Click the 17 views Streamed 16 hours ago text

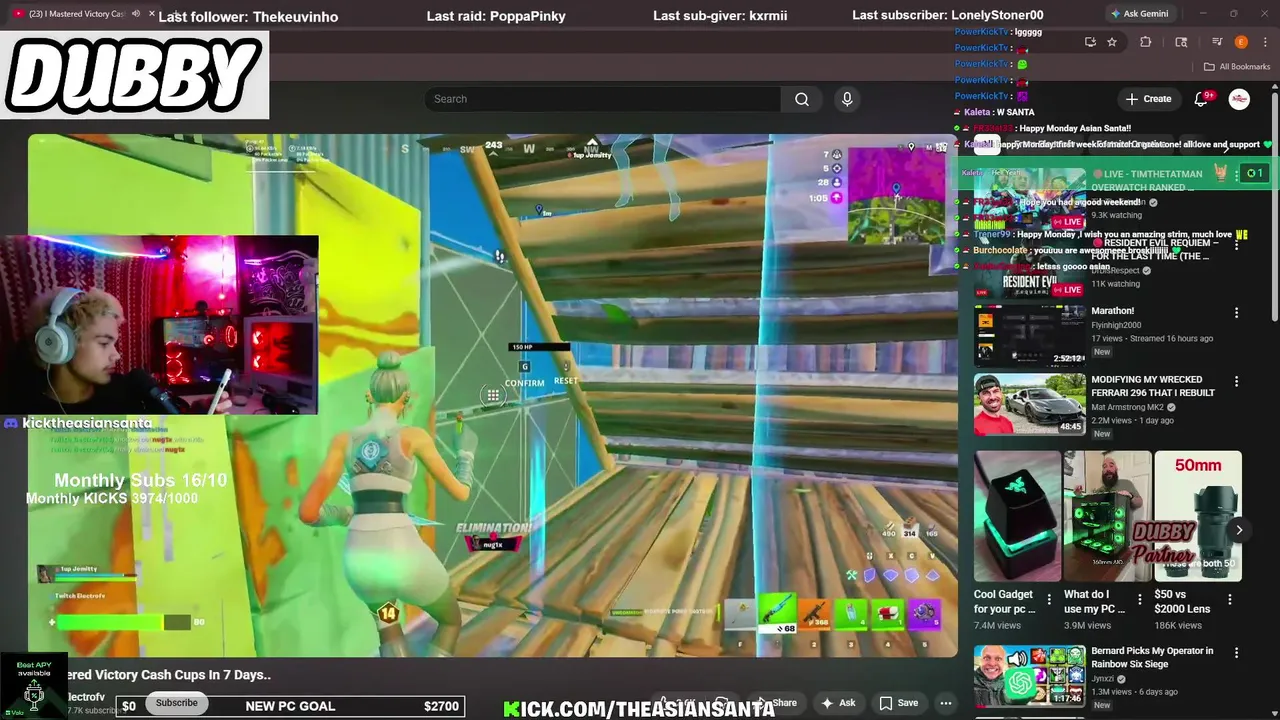[1152, 338]
